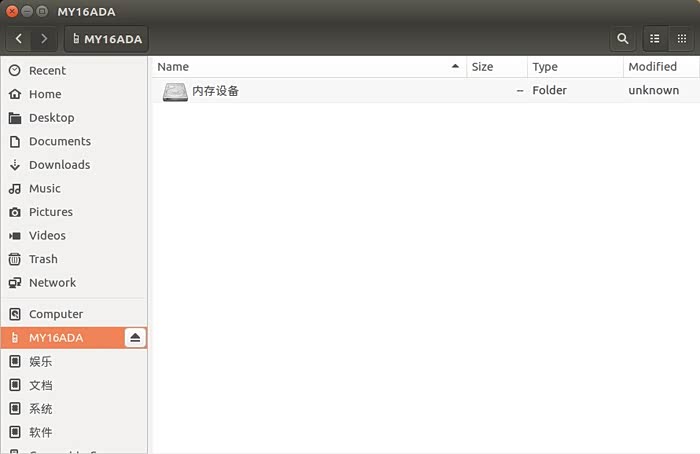The image size is (700, 454).
Task: Click the Pictures camera icon
Action: click(15, 212)
